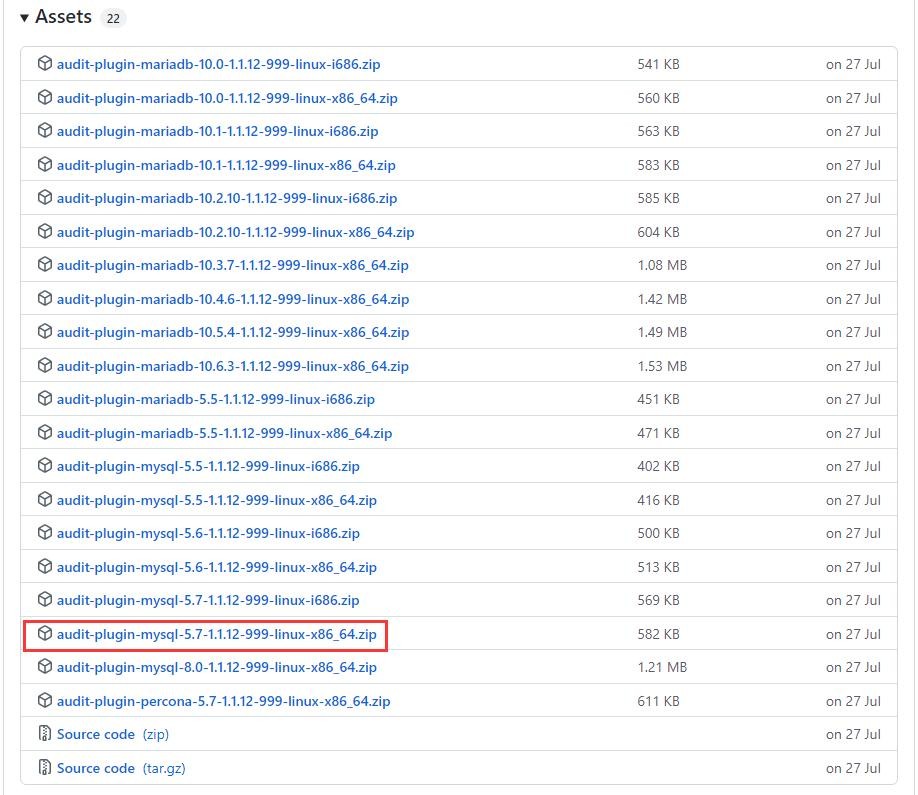The width and height of the screenshot is (918, 795).
Task: Click the package icon beside mysql-5.5 i686 zip
Action: [x=45, y=465]
